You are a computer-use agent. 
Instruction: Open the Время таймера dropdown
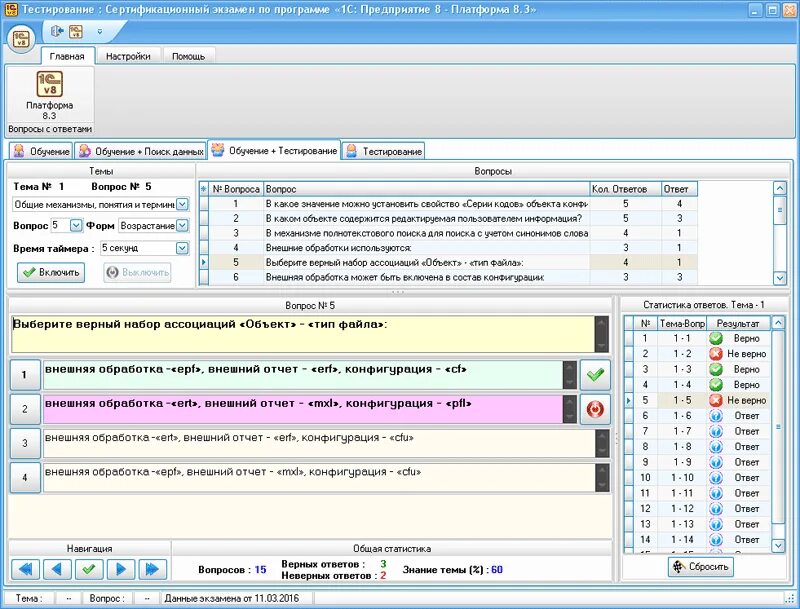click(x=182, y=248)
